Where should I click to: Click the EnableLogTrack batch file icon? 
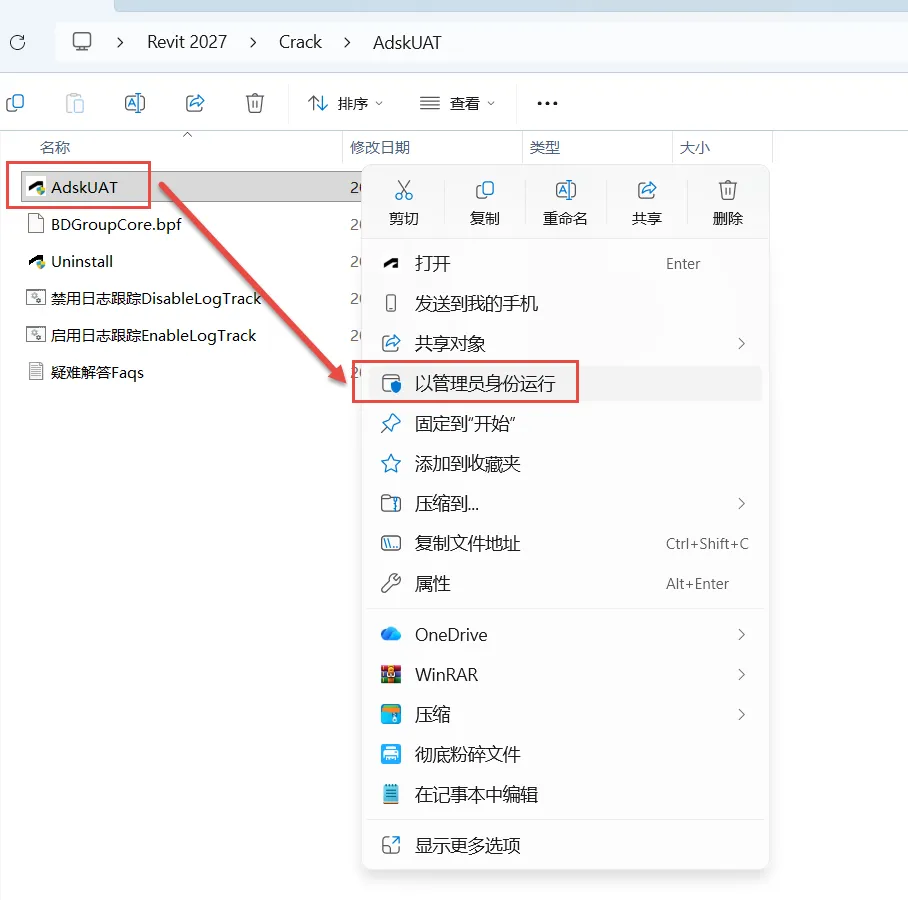[36, 335]
